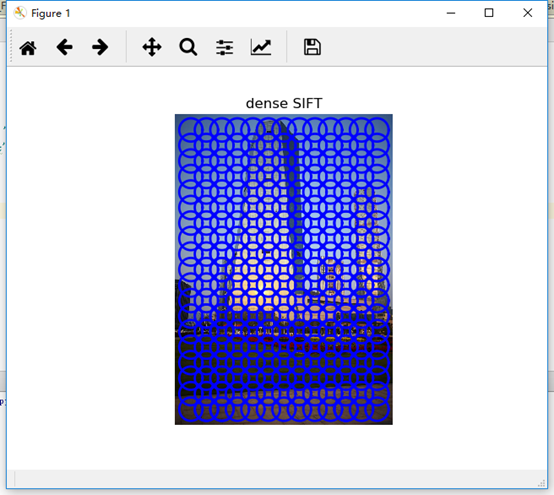Viewport: 554px width, 495px height.
Task: Minimize the Figure 1 window
Action: click(x=451, y=13)
